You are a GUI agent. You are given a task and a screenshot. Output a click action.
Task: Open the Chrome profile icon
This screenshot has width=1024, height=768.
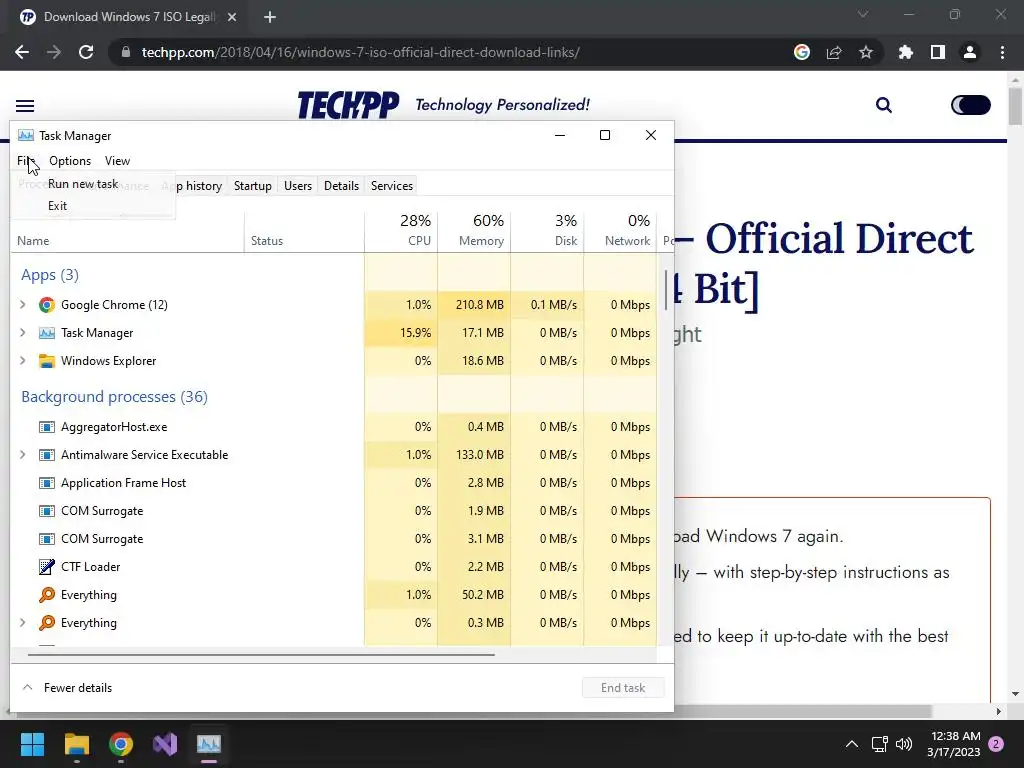[970, 52]
